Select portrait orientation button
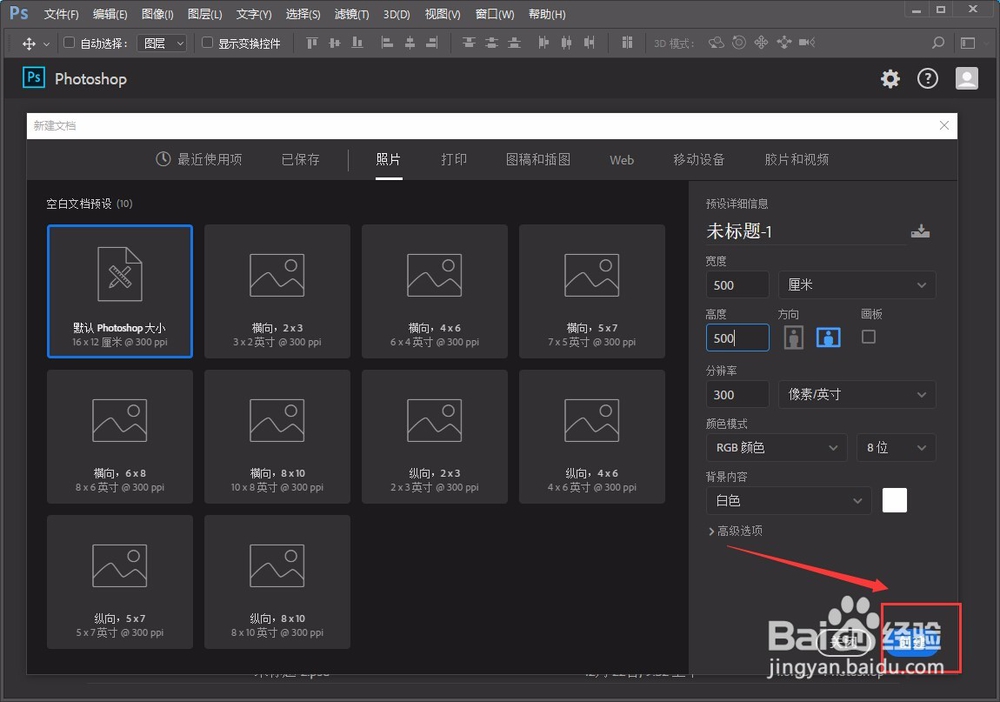The image size is (1000, 702). [793, 337]
